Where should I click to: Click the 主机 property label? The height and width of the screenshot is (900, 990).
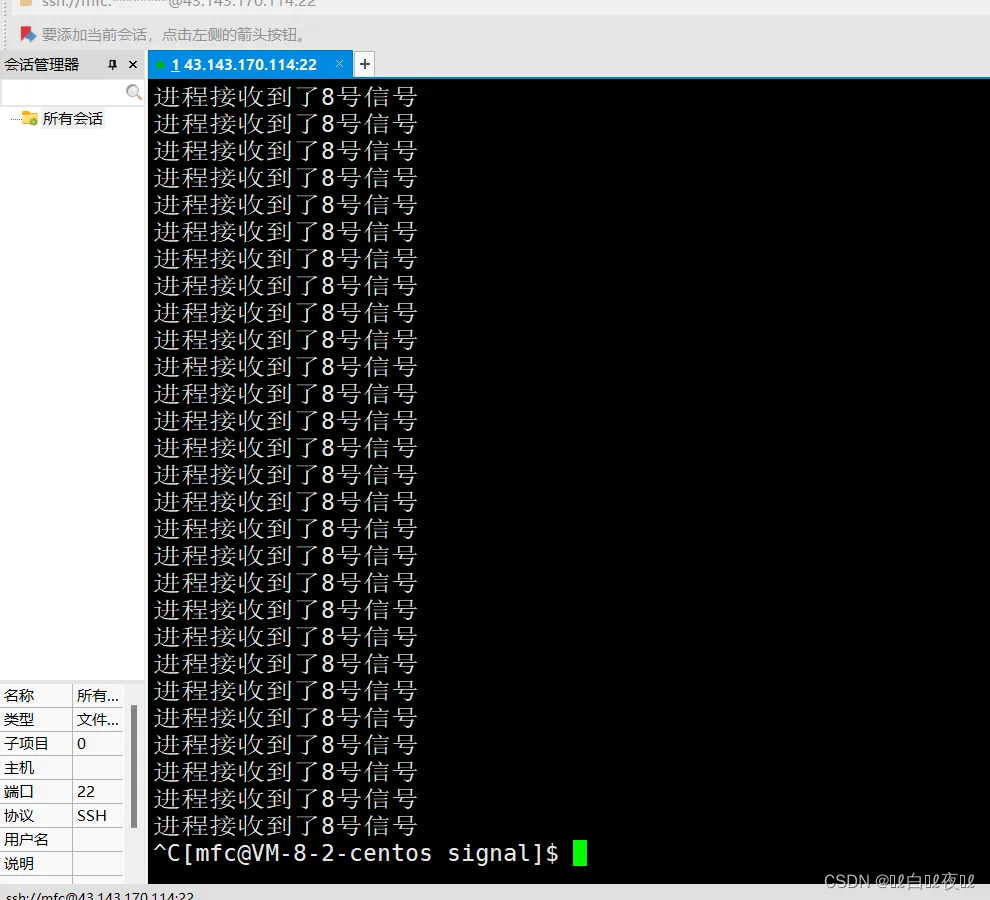(19, 767)
